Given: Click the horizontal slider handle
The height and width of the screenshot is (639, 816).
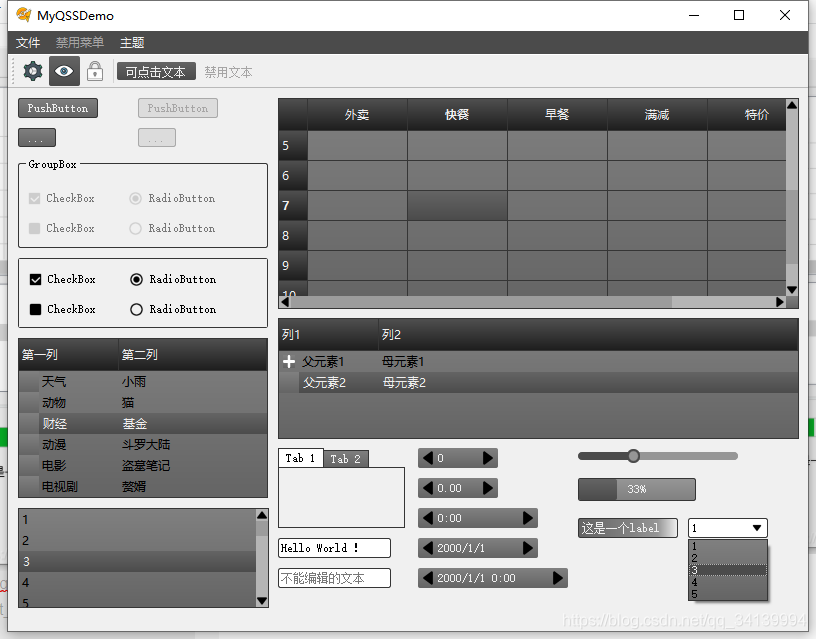Looking at the screenshot, I should (x=633, y=456).
